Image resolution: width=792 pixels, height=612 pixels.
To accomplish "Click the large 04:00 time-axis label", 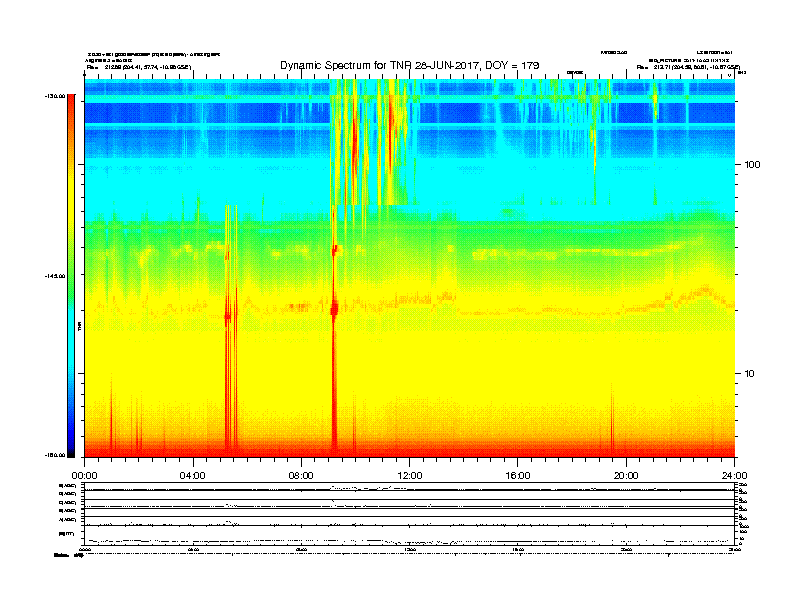I will [x=193, y=476].
